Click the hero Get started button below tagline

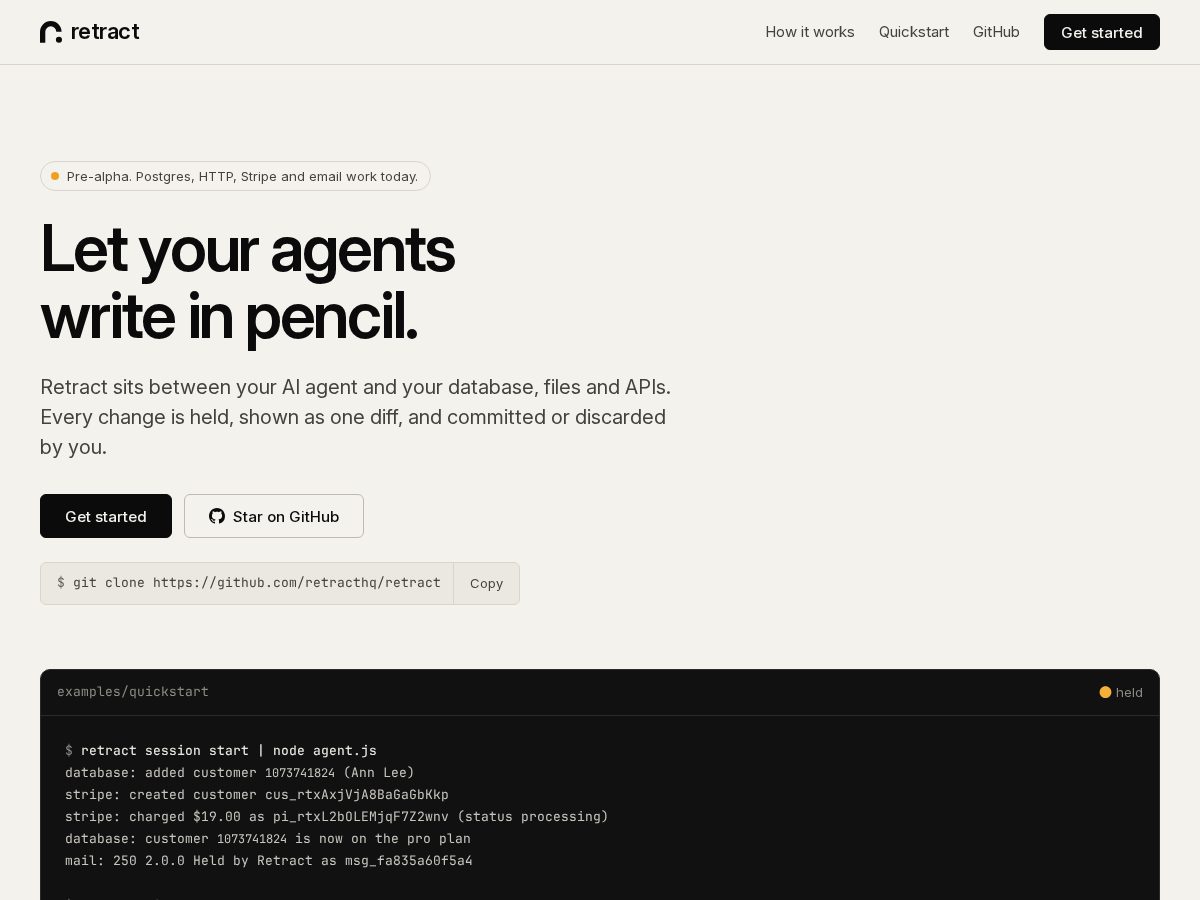(x=106, y=516)
